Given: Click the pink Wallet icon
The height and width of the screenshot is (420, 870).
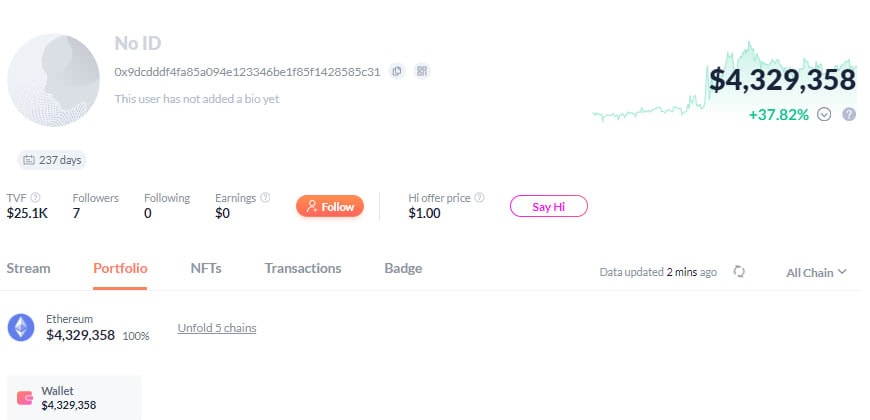Looking at the screenshot, I should (x=25, y=398).
